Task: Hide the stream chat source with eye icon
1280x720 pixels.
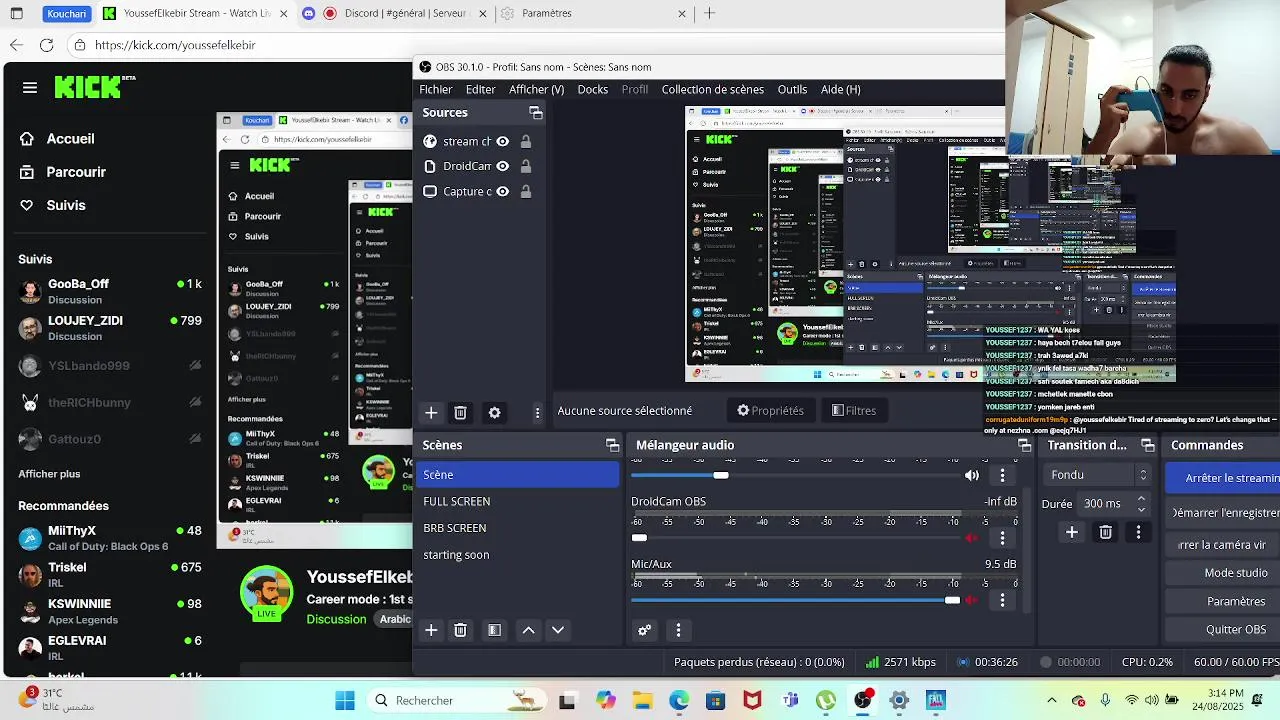Action: (x=502, y=141)
